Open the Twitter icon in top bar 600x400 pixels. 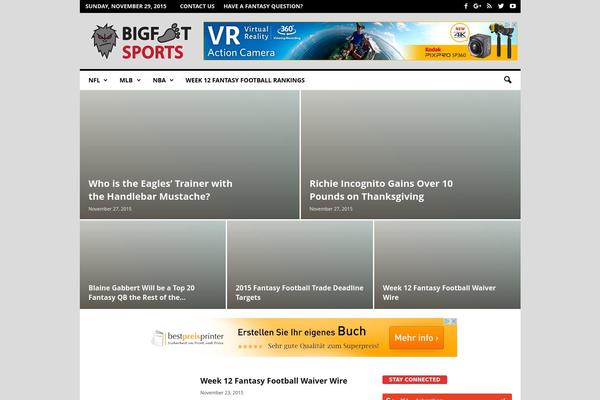coord(501,6)
